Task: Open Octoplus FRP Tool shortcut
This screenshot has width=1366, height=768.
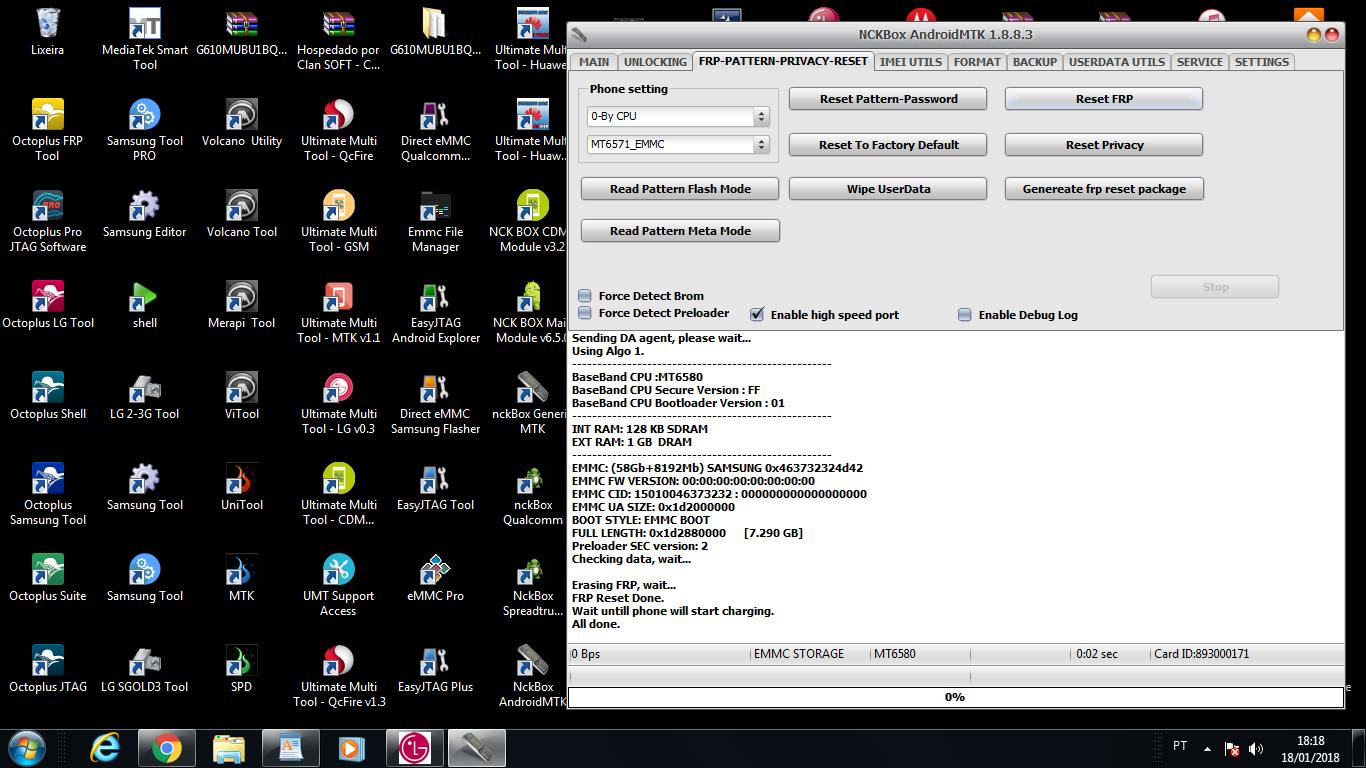Action: click(47, 129)
